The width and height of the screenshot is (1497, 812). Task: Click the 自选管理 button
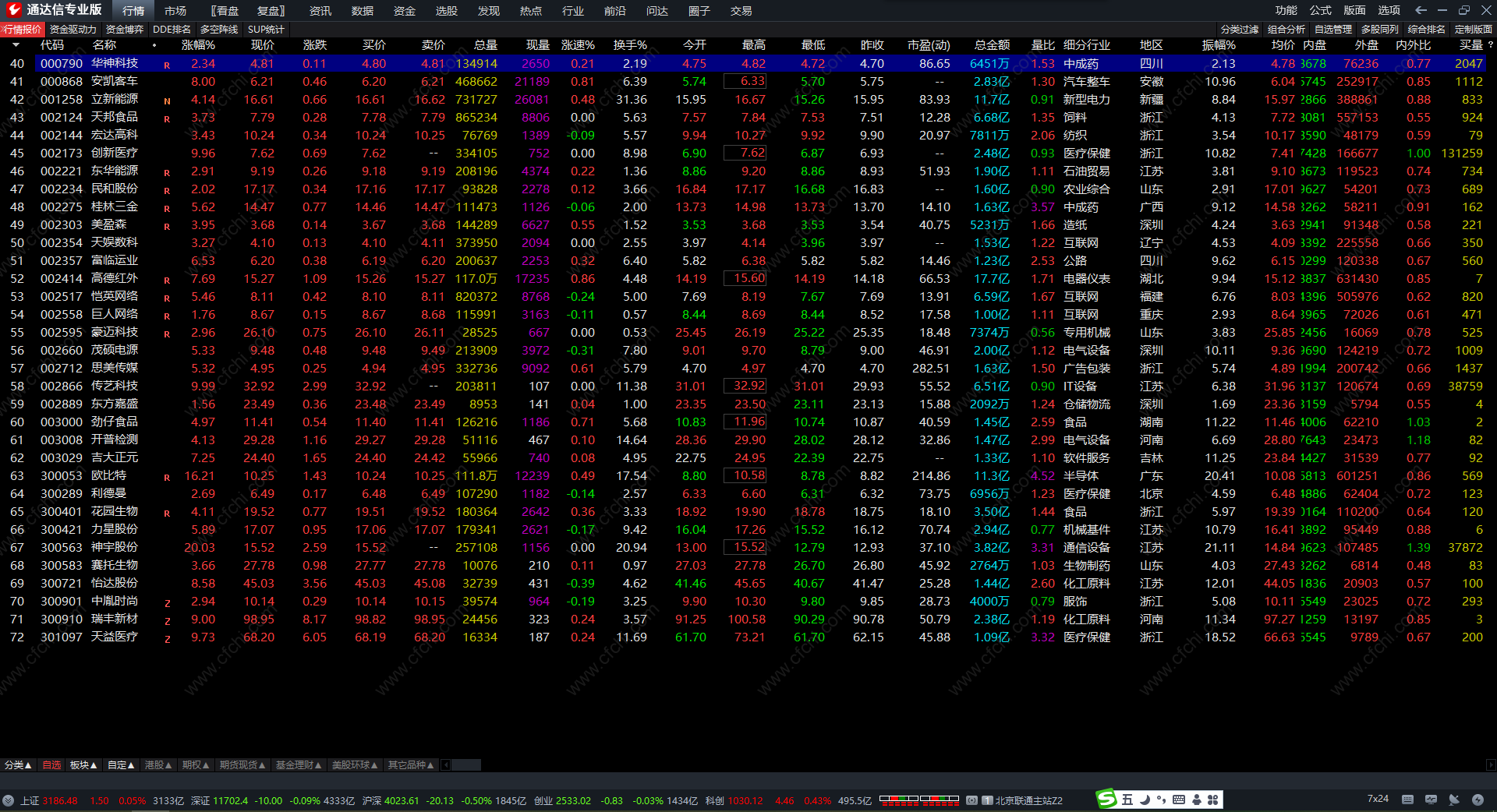pyautogui.click(x=1333, y=30)
